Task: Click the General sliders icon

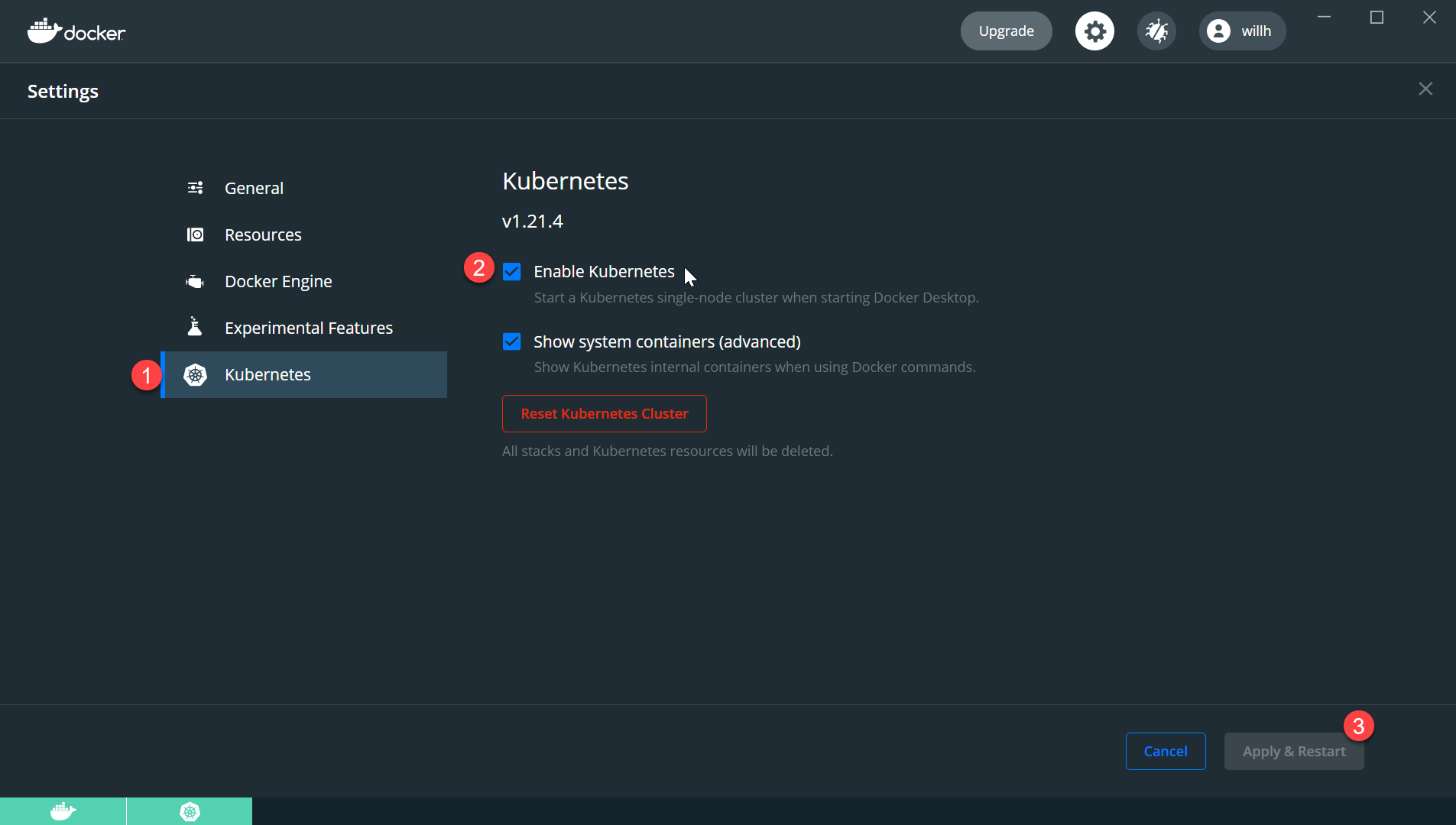Action: [x=196, y=188]
